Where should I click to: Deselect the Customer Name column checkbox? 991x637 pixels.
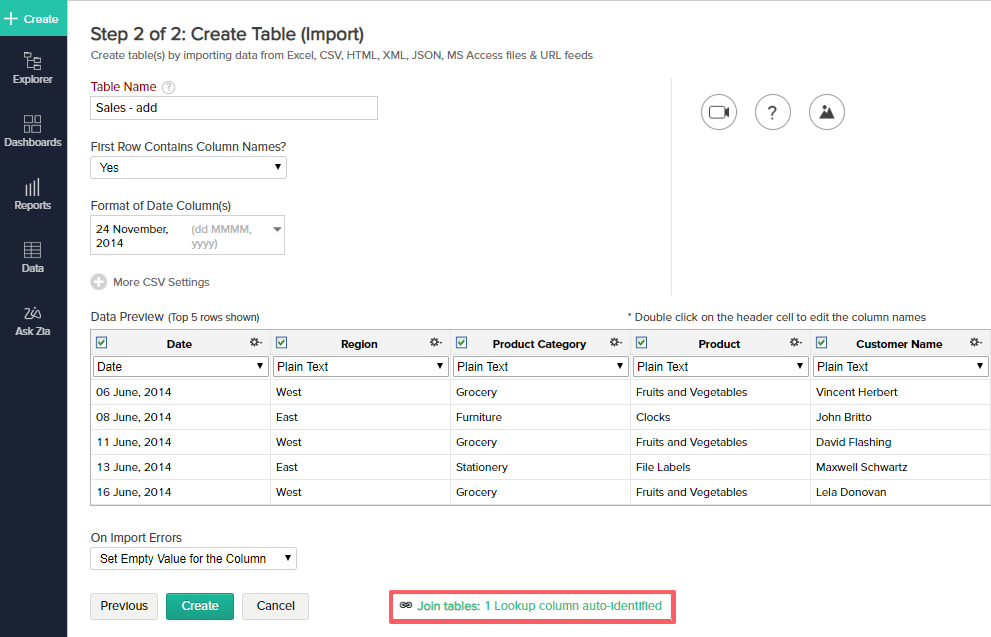[821, 343]
